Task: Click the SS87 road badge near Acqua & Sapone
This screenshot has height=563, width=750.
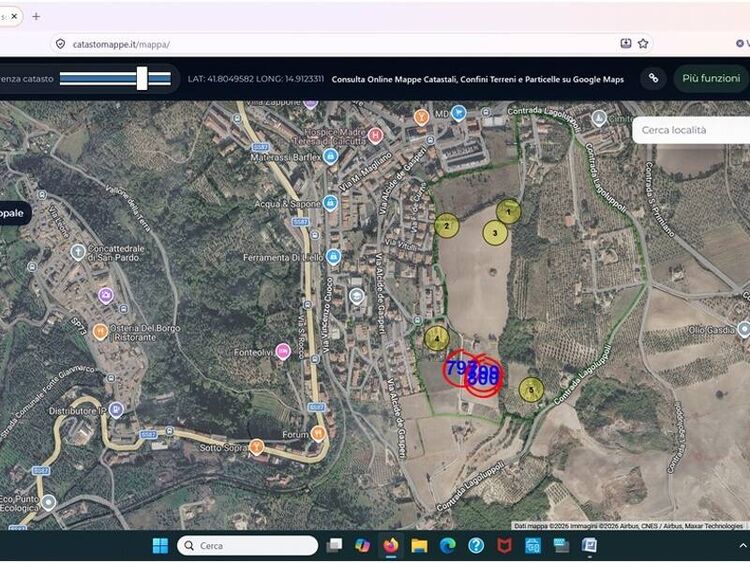Action: [x=301, y=221]
